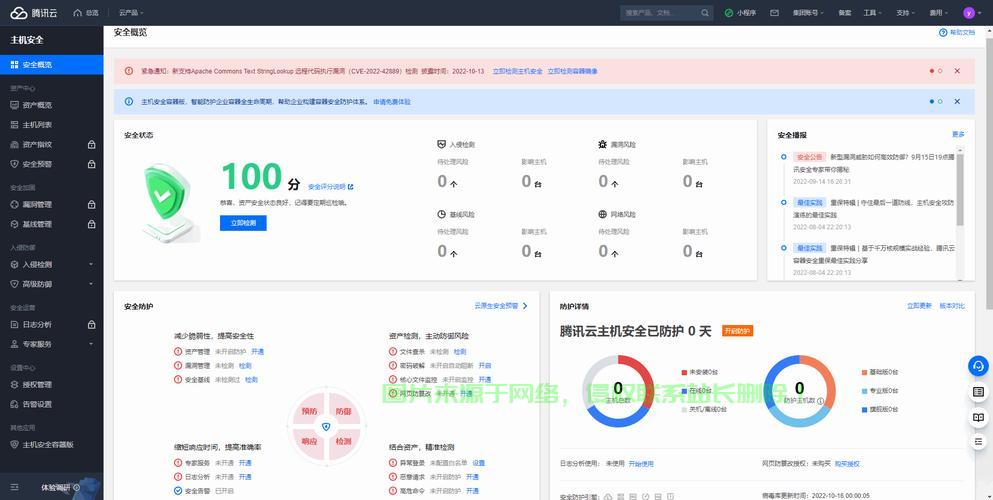993x500 pixels.
Task: Click the 申请免费体验 link
Action: point(391,101)
